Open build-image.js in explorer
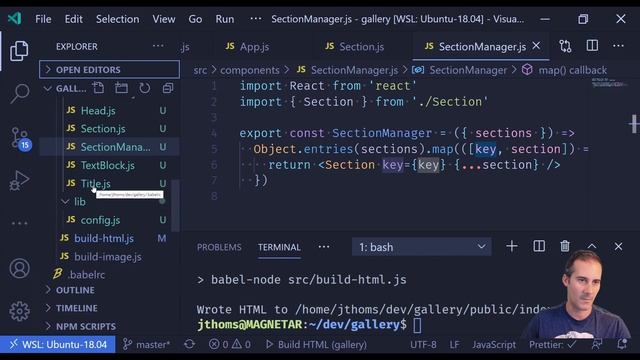This screenshot has height=360, width=640. pyautogui.click(x=108, y=257)
